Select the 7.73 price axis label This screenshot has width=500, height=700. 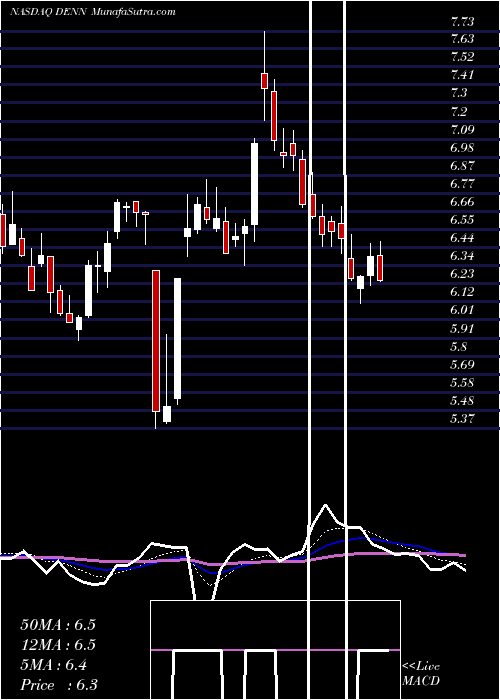point(462,21)
